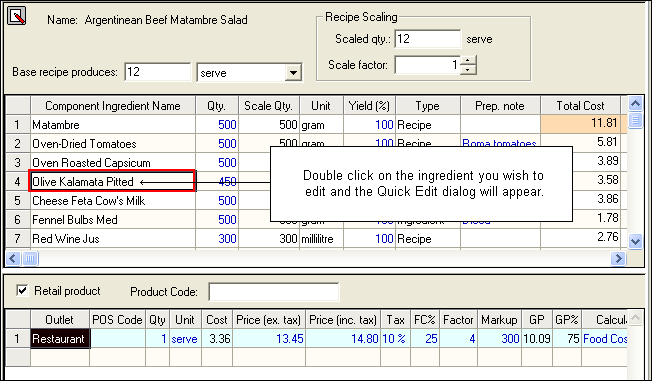This screenshot has width=652, height=381.
Task: Click the Matambre total cost 11.81 cell
Action: [580, 124]
